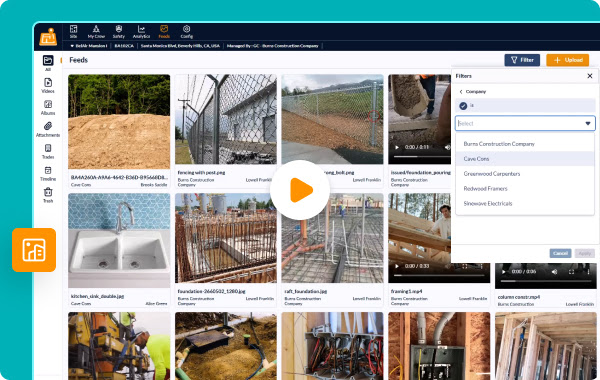Open the Select company dropdown arrow
This screenshot has width=600, height=380.
(x=588, y=123)
